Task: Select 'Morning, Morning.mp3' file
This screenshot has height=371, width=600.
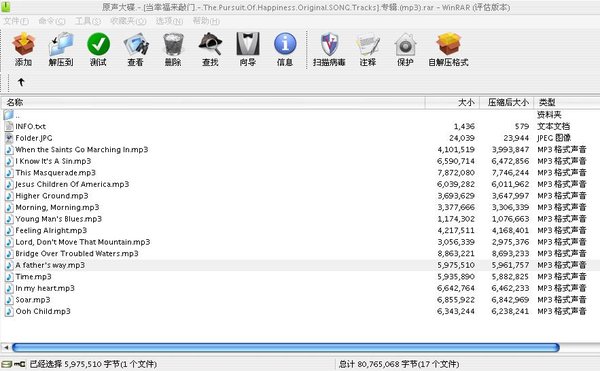Action: click(x=57, y=207)
